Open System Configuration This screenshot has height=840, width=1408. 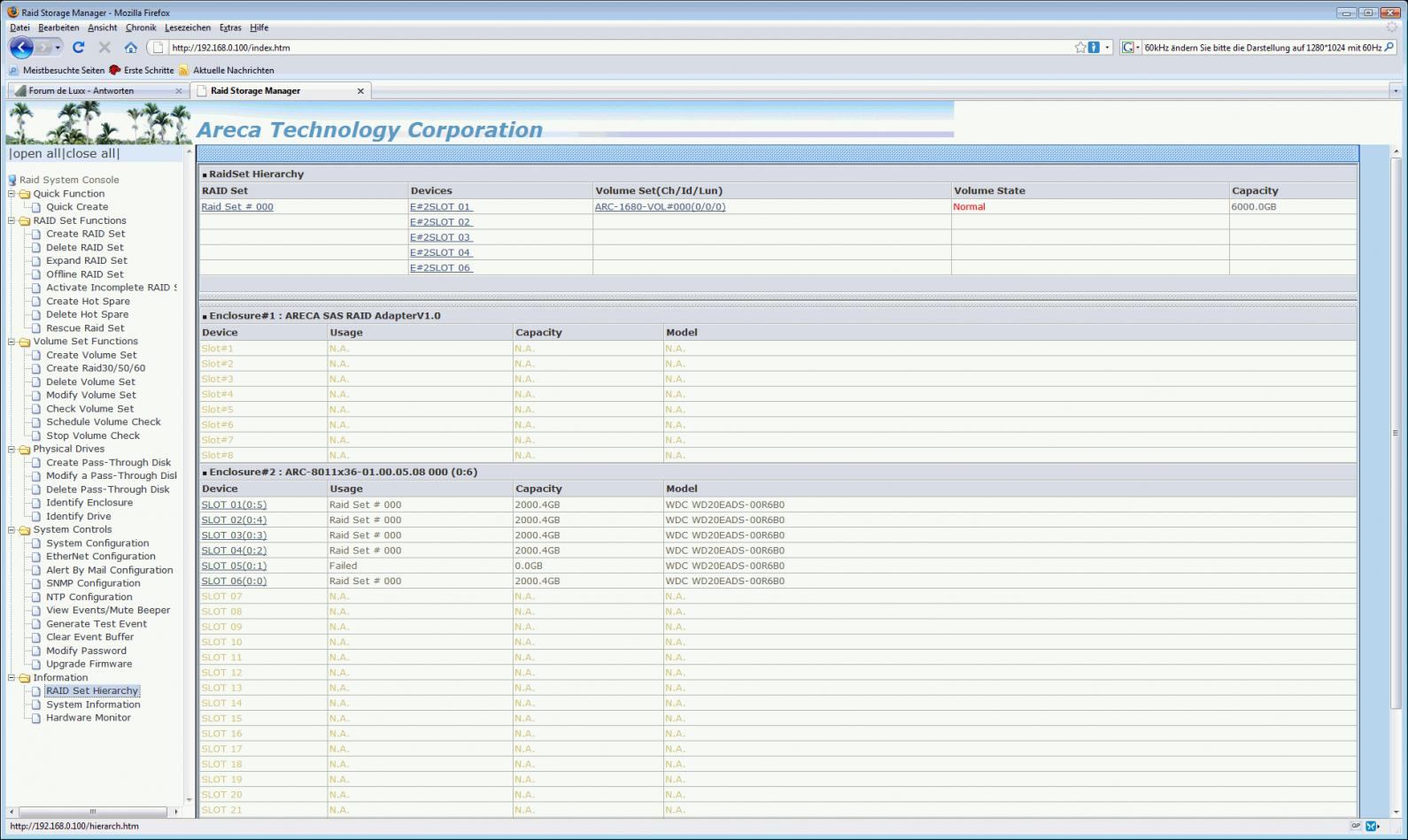(x=97, y=543)
